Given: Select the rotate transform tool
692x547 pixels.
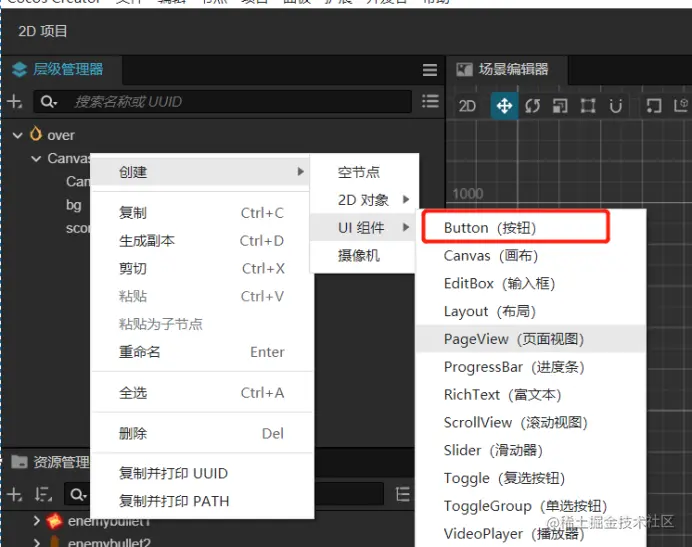Looking at the screenshot, I should tap(532, 106).
